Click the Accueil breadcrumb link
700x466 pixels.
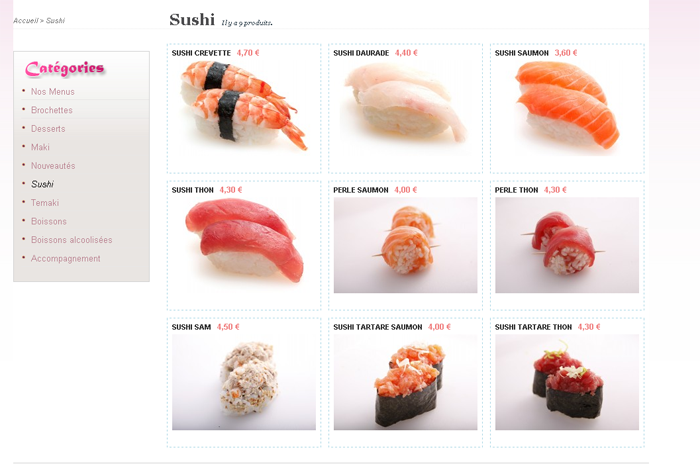click(x=25, y=21)
